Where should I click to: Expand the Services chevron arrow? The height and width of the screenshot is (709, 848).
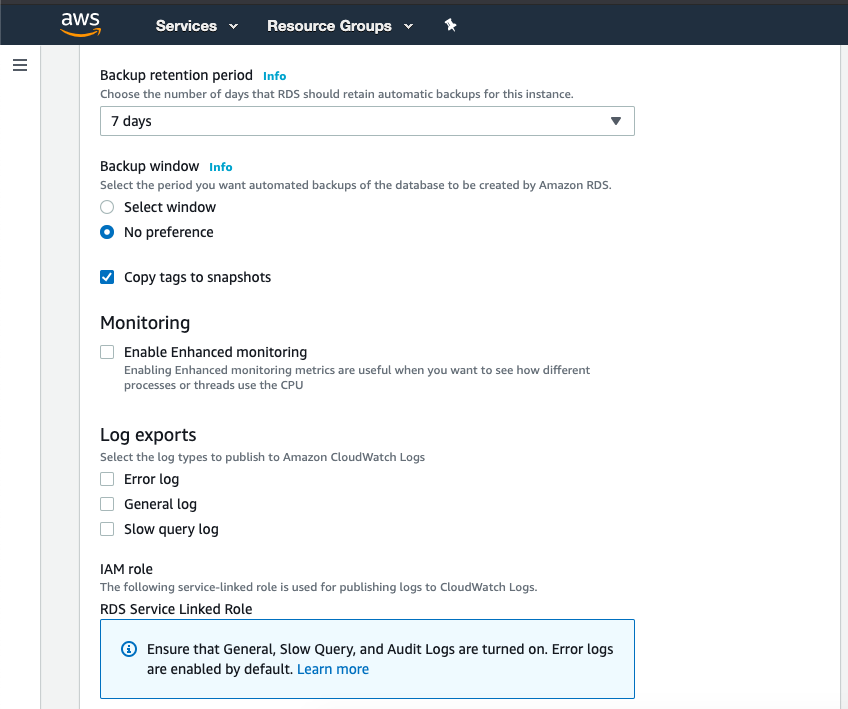tap(234, 26)
